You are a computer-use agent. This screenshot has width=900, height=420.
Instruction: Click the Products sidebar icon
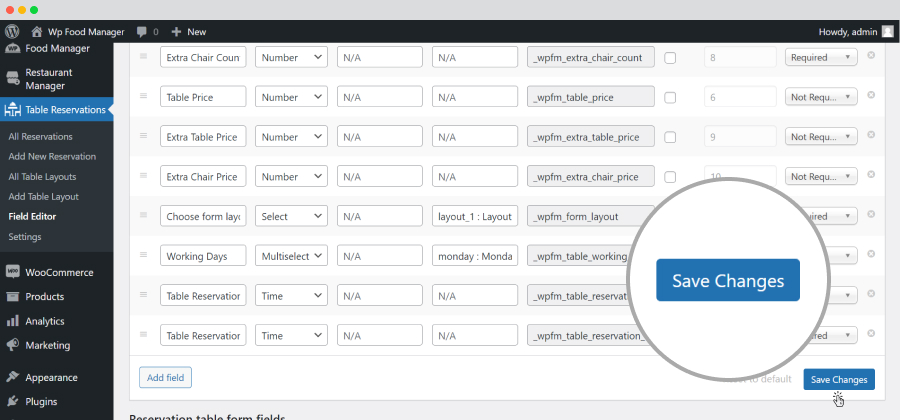coord(12,297)
